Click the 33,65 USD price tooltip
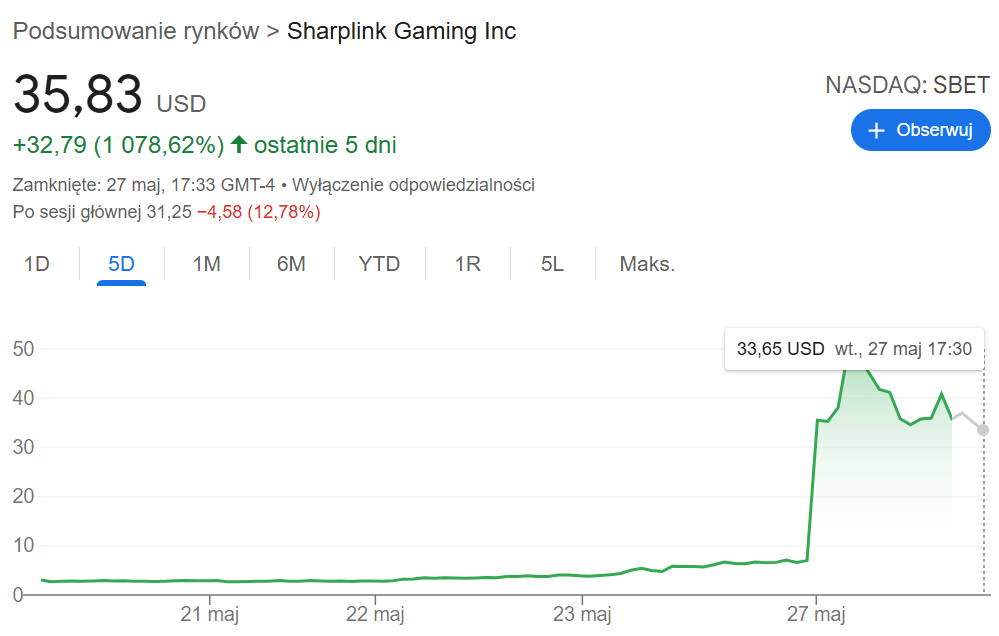The width and height of the screenshot is (999, 636). tap(780, 349)
